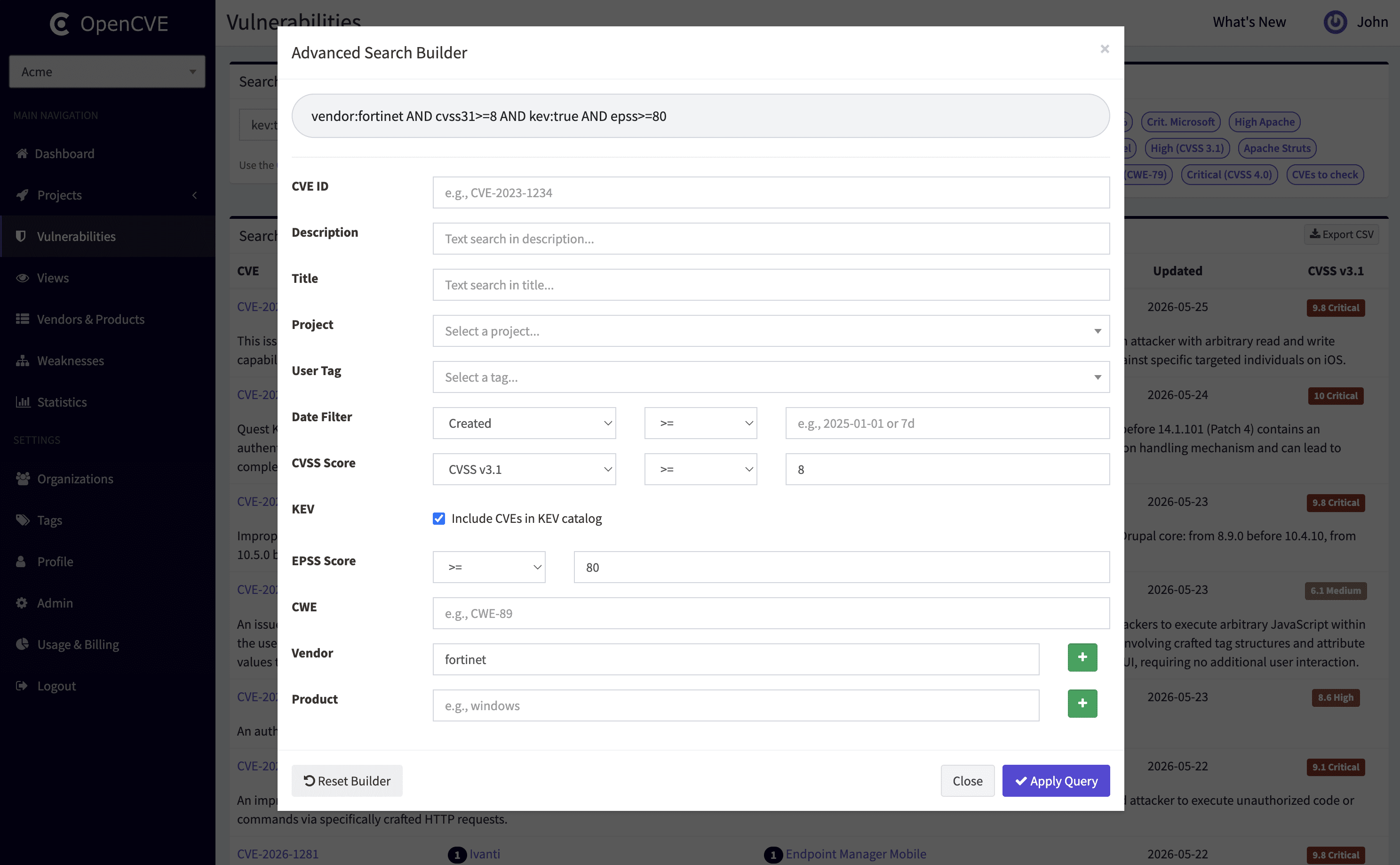Click the CVSS score value field

point(947,469)
